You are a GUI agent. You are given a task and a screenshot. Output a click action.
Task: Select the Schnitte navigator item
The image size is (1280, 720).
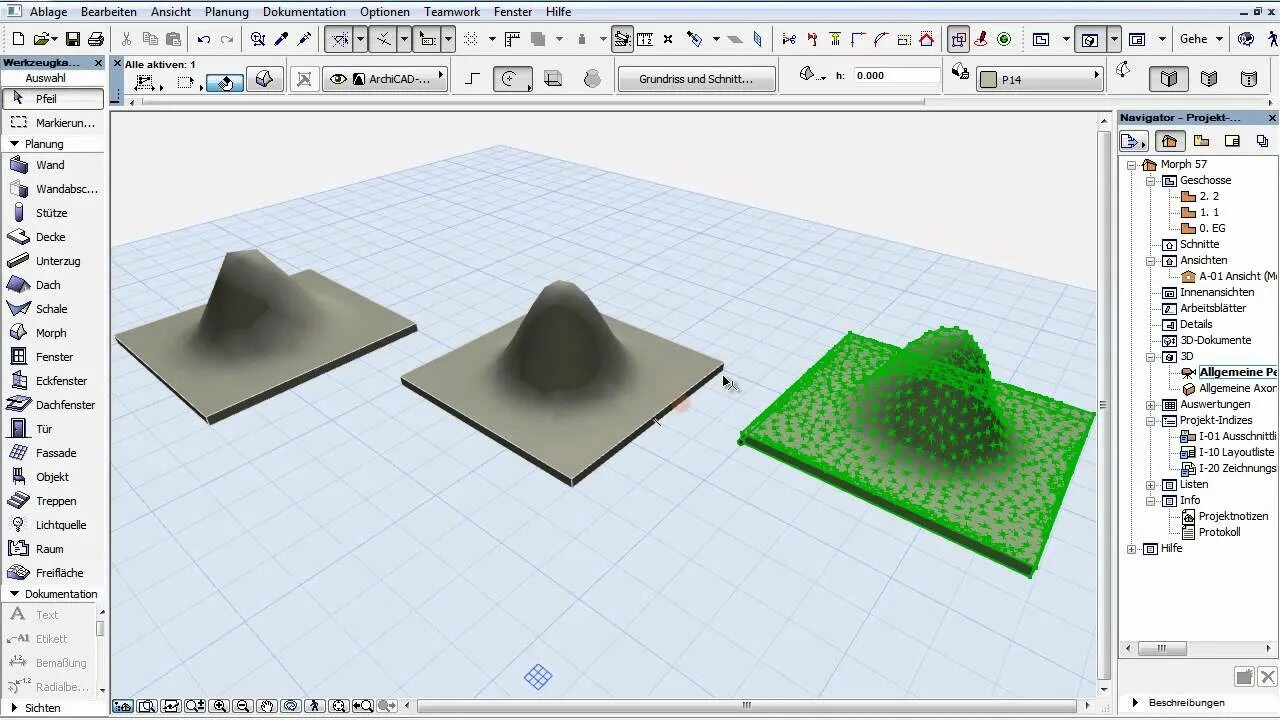[x=1190, y=244]
